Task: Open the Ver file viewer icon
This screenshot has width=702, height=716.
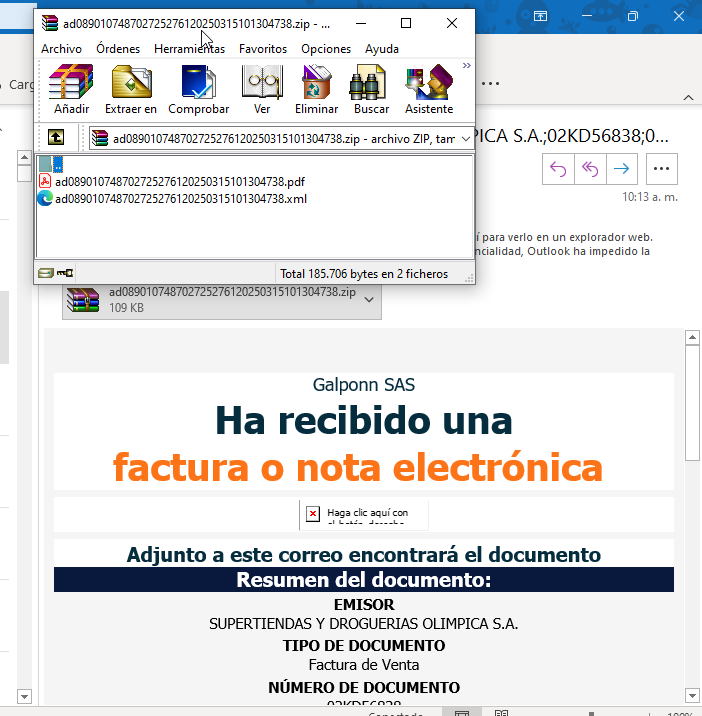Action: coord(262,89)
